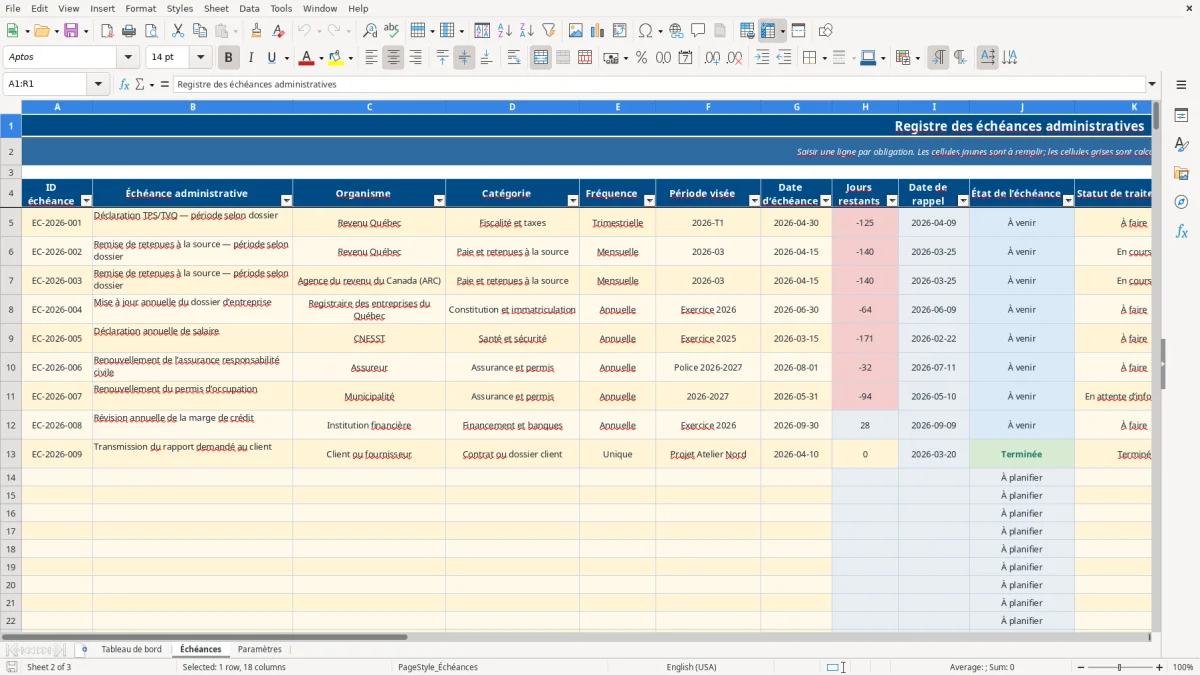Click the Select Function sigma button
The image size is (1200, 675).
140,84
